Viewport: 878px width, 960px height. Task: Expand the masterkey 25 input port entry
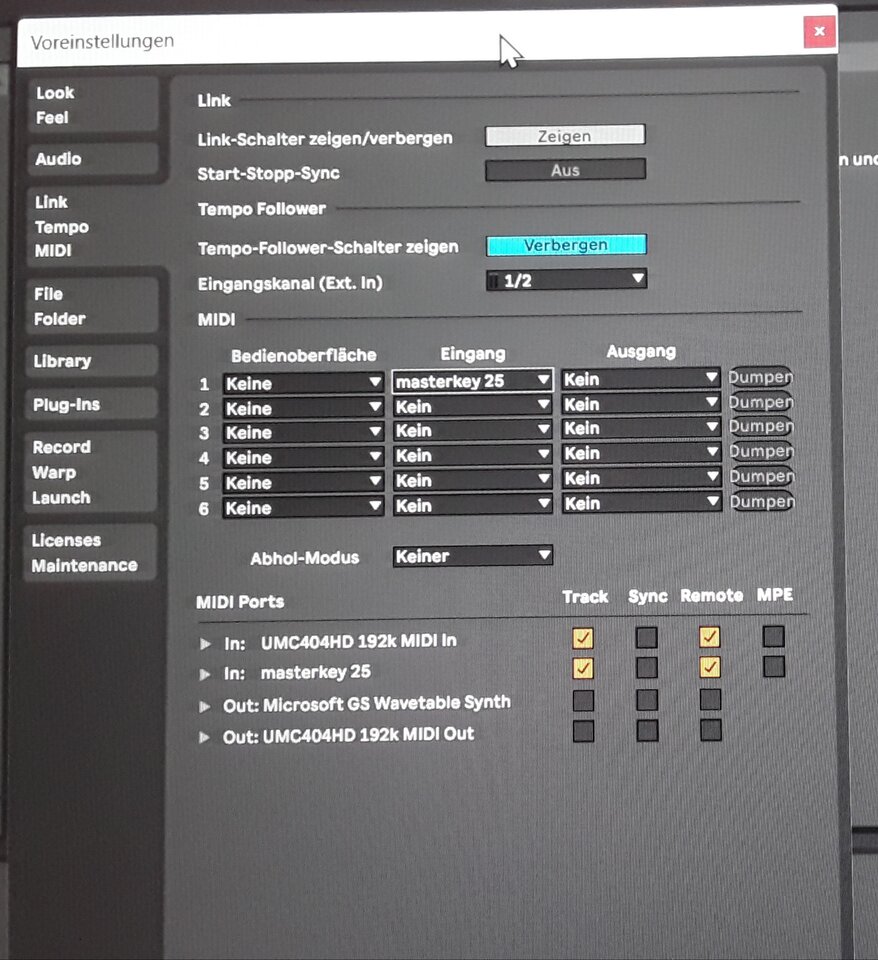(x=205, y=674)
